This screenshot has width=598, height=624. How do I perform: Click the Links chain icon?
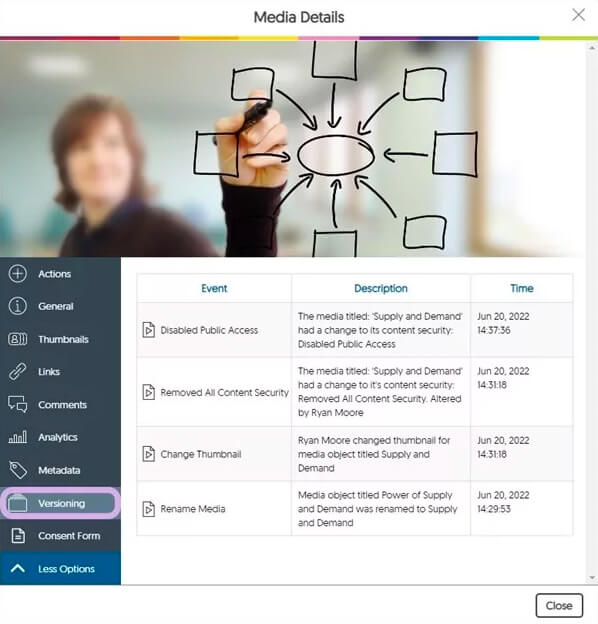(18, 372)
